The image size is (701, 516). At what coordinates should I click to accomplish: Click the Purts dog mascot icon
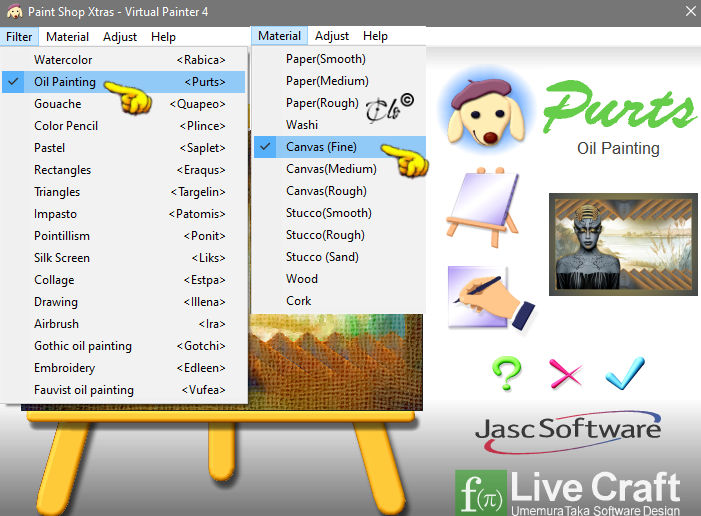pyautogui.click(x=487, y=111)
